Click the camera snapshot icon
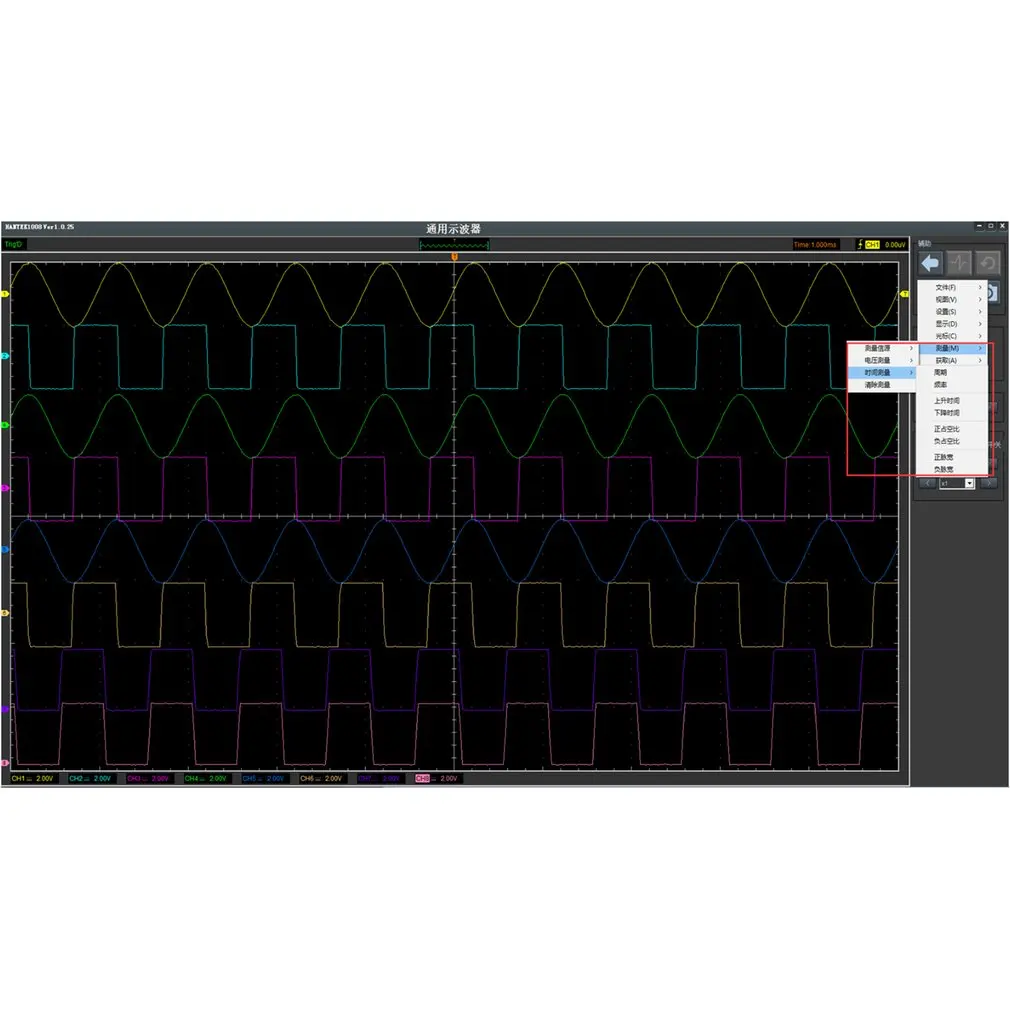This screenshot has height=1010, width=1010. [993, 293]
